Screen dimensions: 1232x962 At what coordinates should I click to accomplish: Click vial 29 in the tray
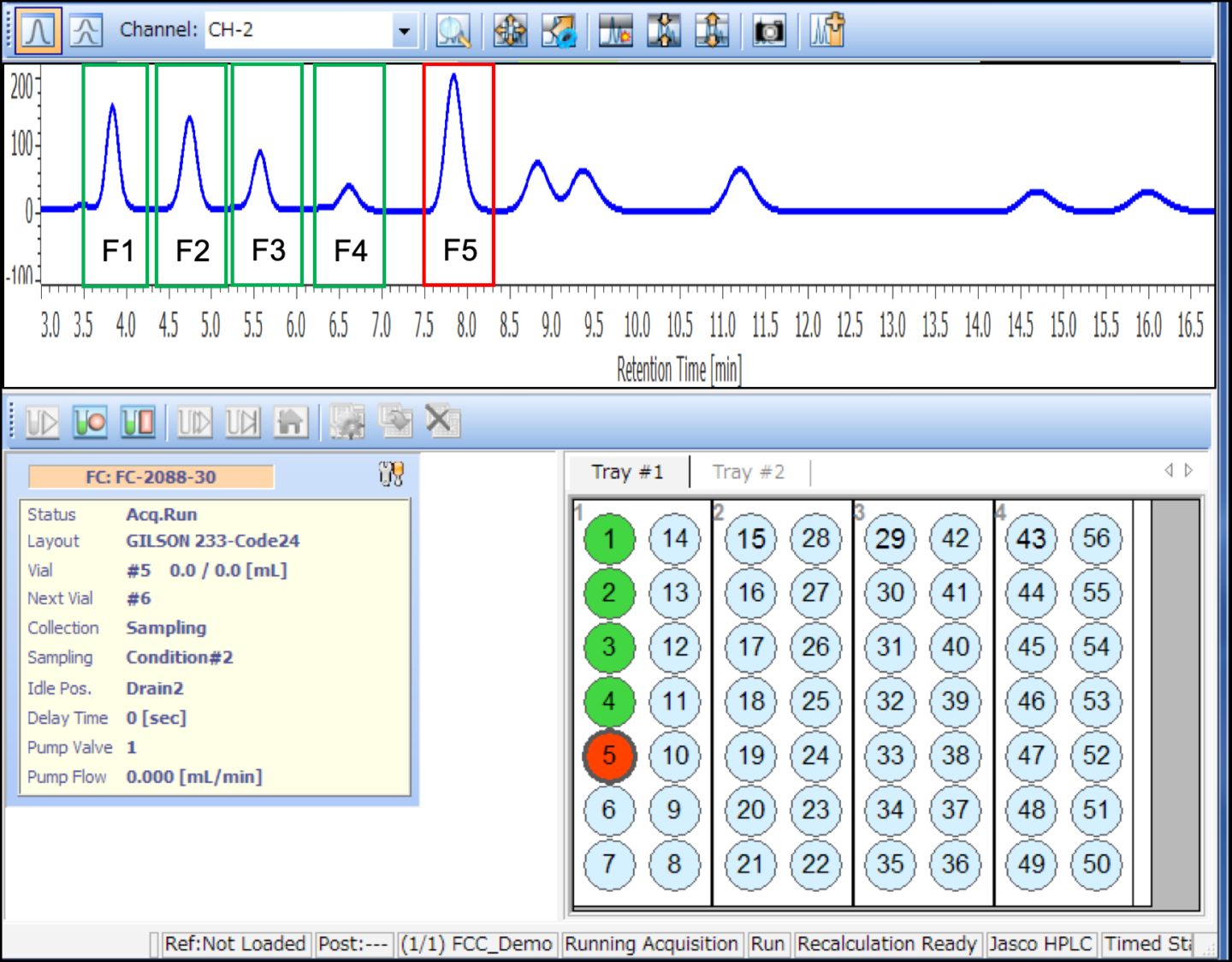[890, 539]
